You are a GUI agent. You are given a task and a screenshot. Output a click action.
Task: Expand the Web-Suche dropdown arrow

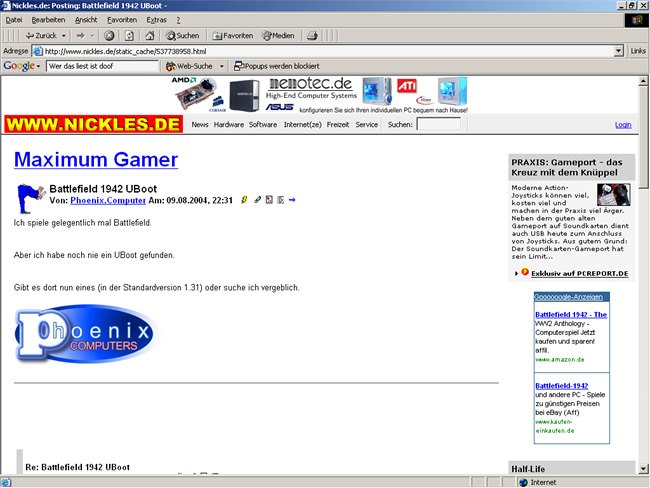tap(222, 66)
